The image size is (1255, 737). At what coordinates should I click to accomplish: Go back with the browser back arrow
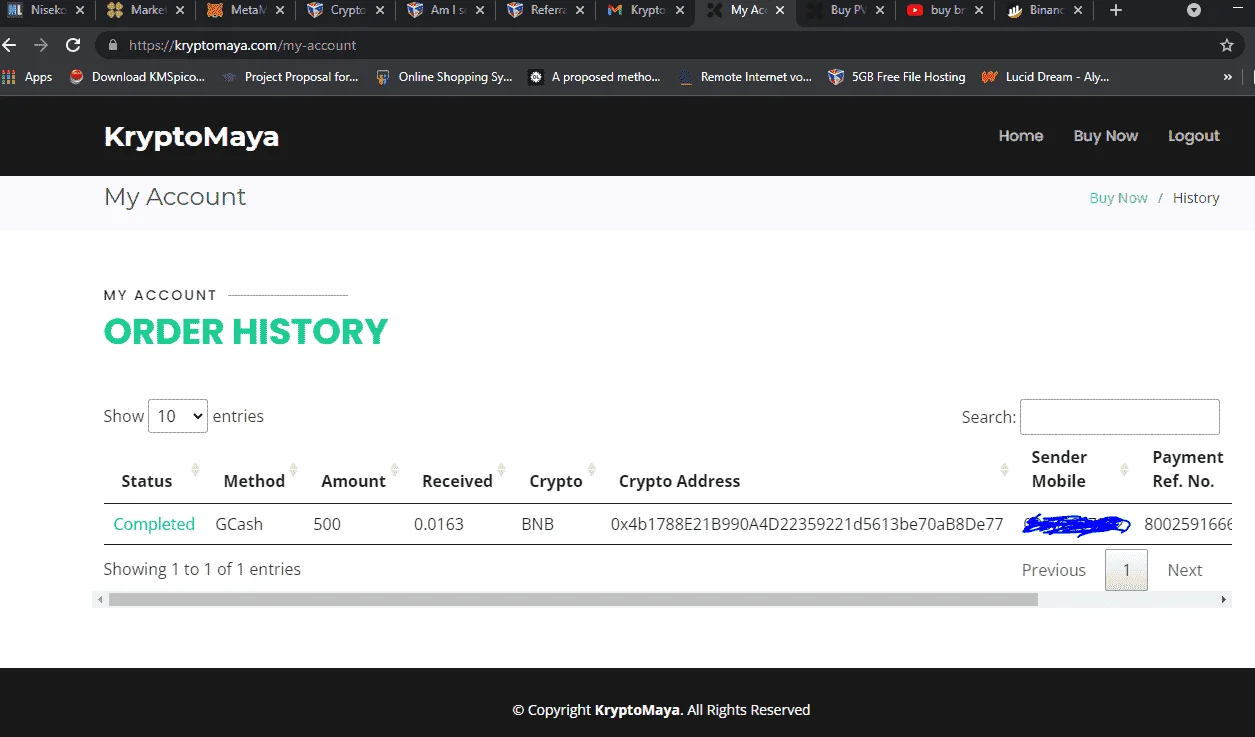[x=10, y=45]
